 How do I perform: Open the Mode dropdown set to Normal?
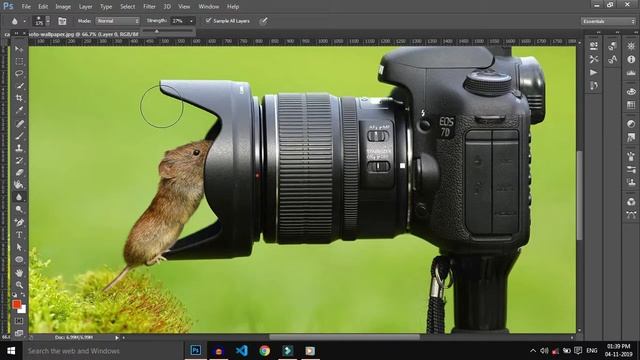pyautogui.click(x=118, y=21)
